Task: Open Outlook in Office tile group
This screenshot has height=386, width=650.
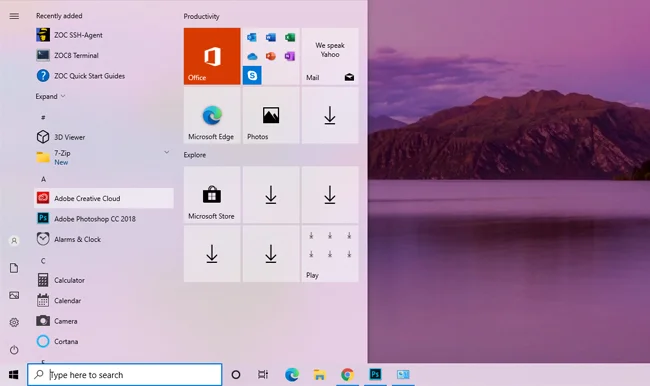Action: (x=252, y=37)
